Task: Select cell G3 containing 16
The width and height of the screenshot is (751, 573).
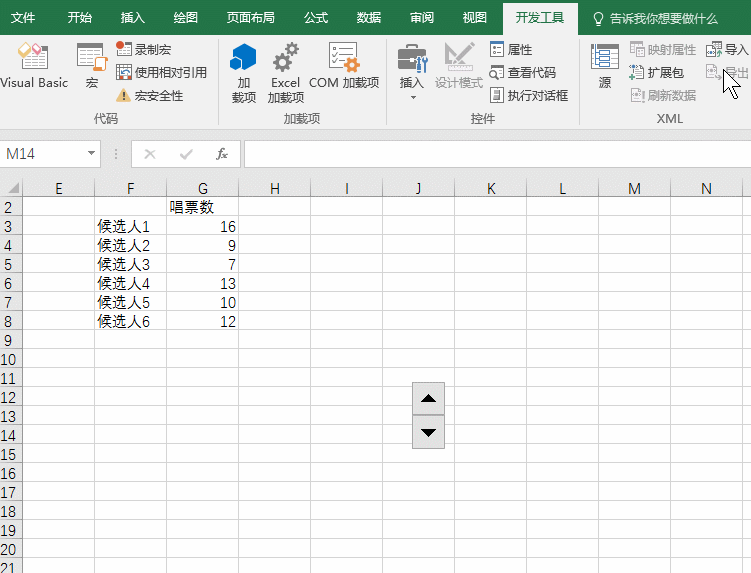Action: 203,227
